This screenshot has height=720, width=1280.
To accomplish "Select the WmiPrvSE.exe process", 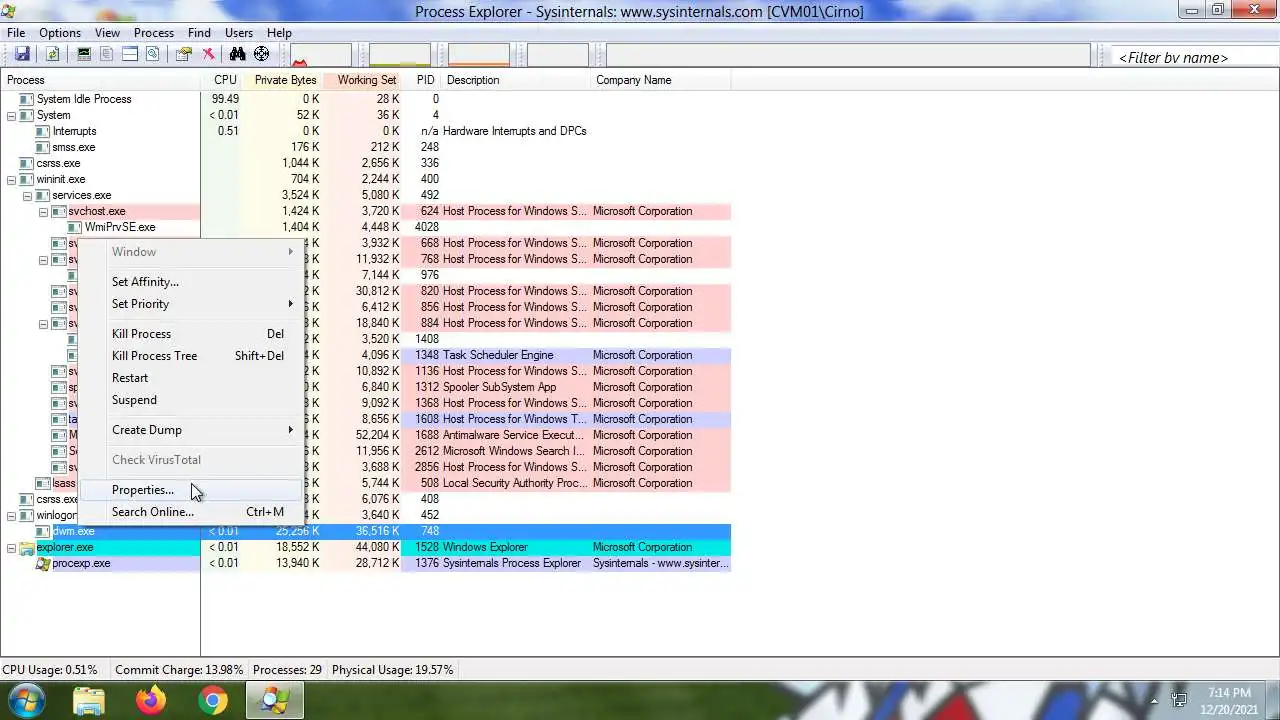I will point(366,227).
